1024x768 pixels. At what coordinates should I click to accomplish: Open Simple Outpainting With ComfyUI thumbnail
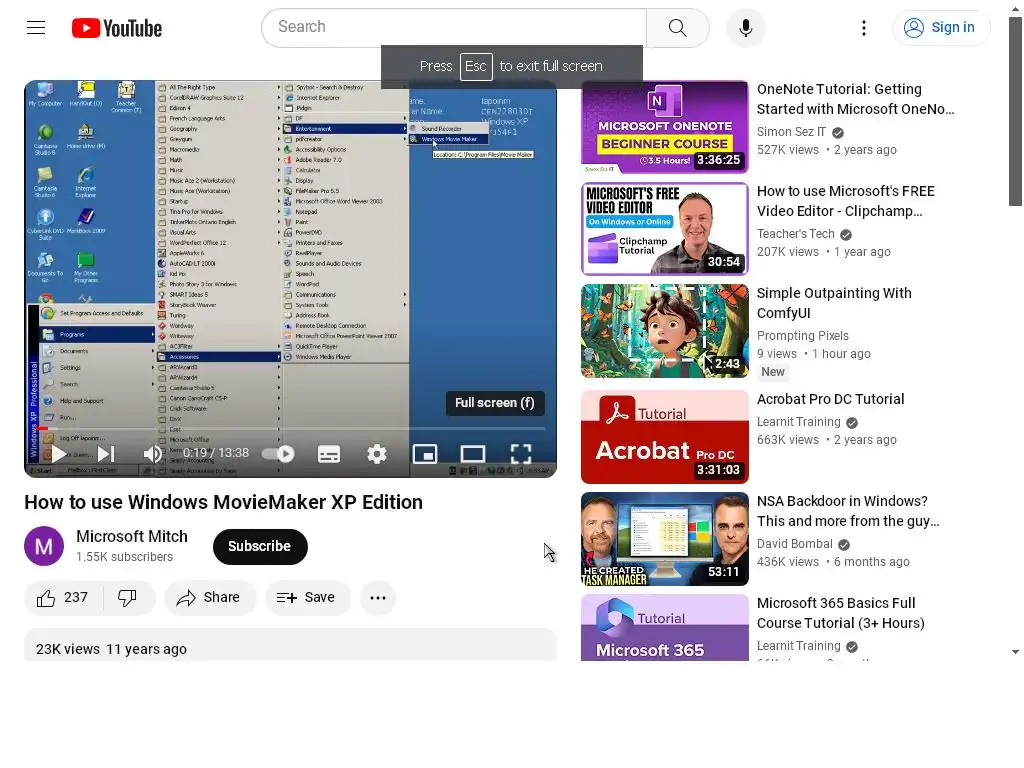tap(664, 330)
